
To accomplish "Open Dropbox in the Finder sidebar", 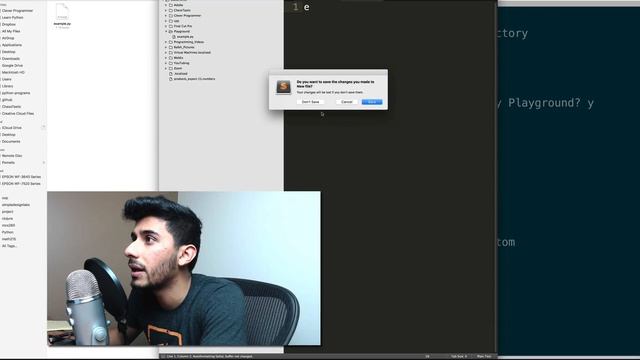I will [x=9, y=24].
